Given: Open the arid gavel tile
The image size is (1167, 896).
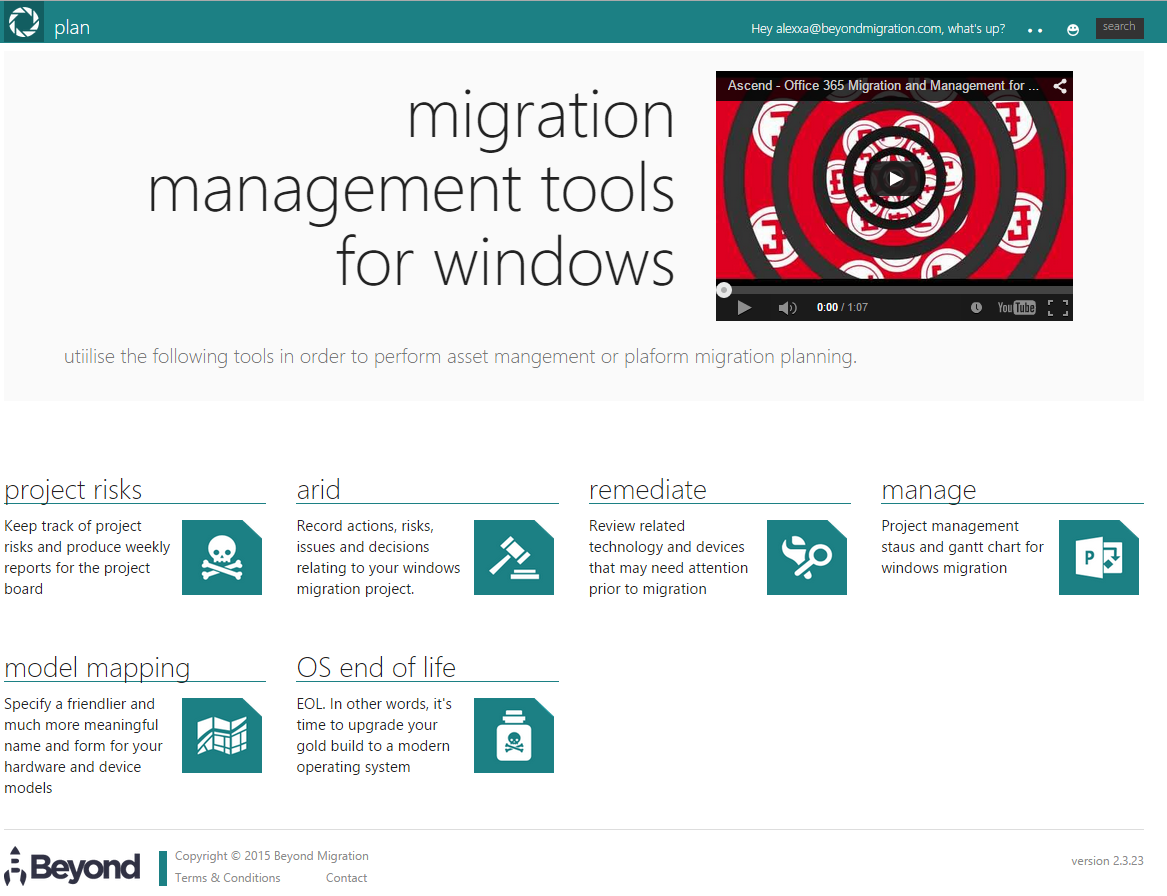Looking at the screenshot, I should click(514, 557).
